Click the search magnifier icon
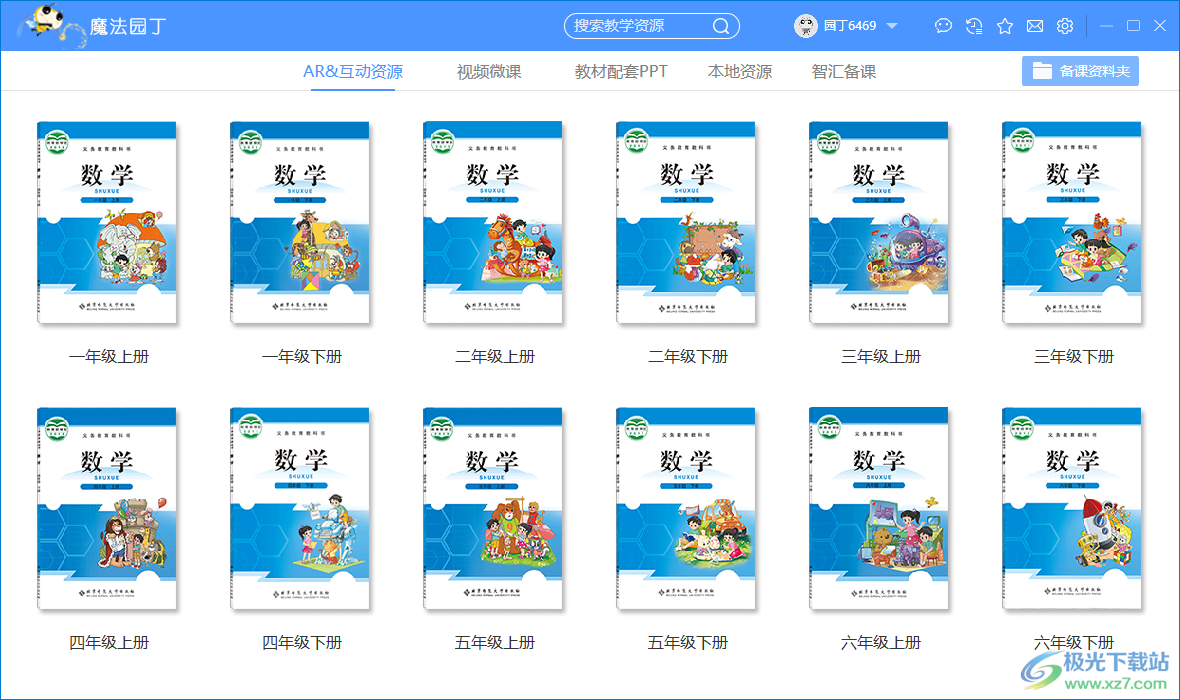This screenshot has width=1180, height=700. (723, 25)
